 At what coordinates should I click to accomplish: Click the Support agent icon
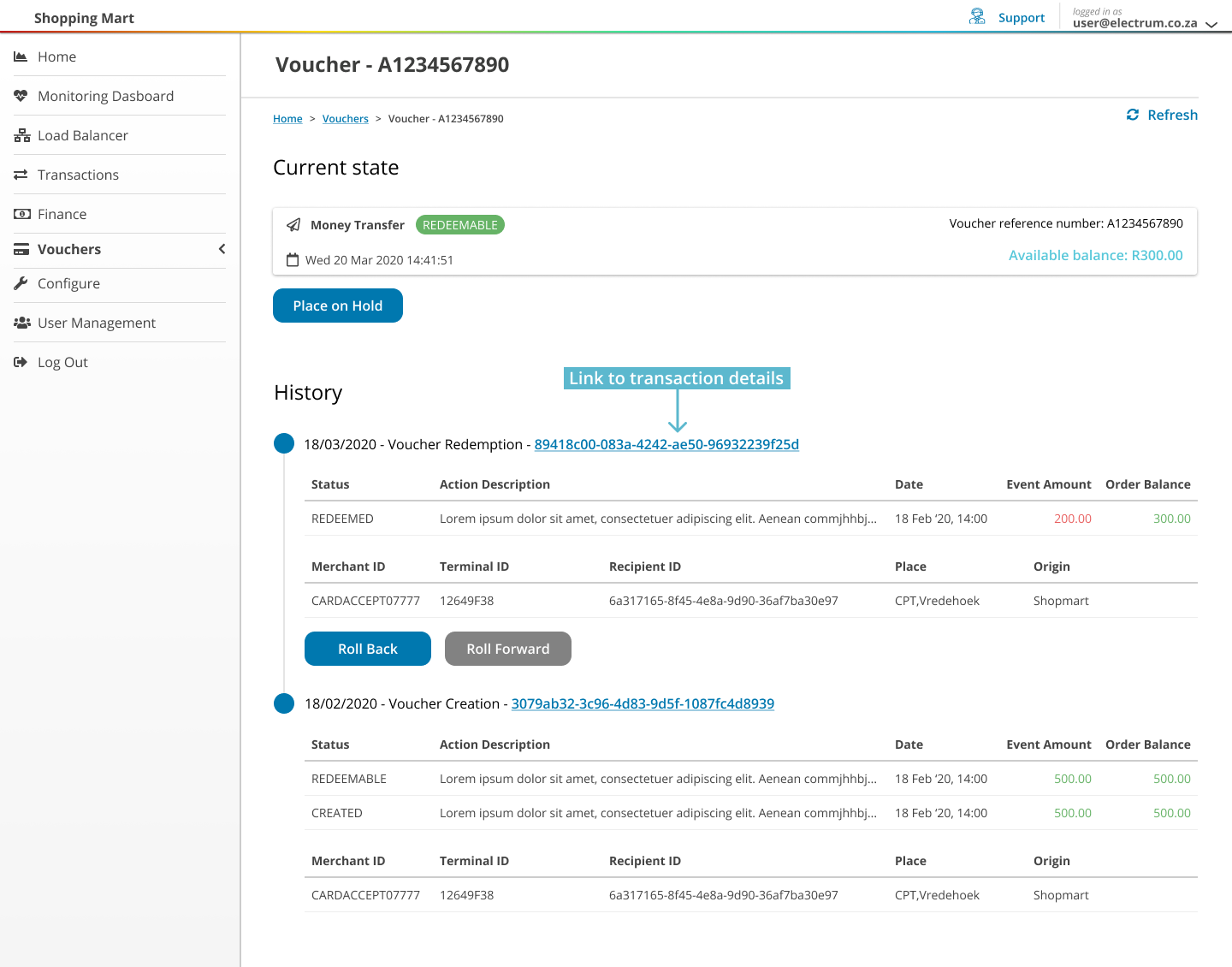(x=977, y=16)
